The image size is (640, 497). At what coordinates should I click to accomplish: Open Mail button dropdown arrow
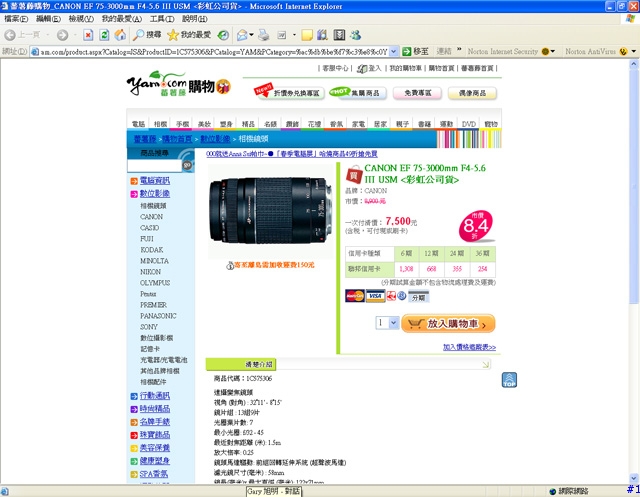tap(251, 35)
